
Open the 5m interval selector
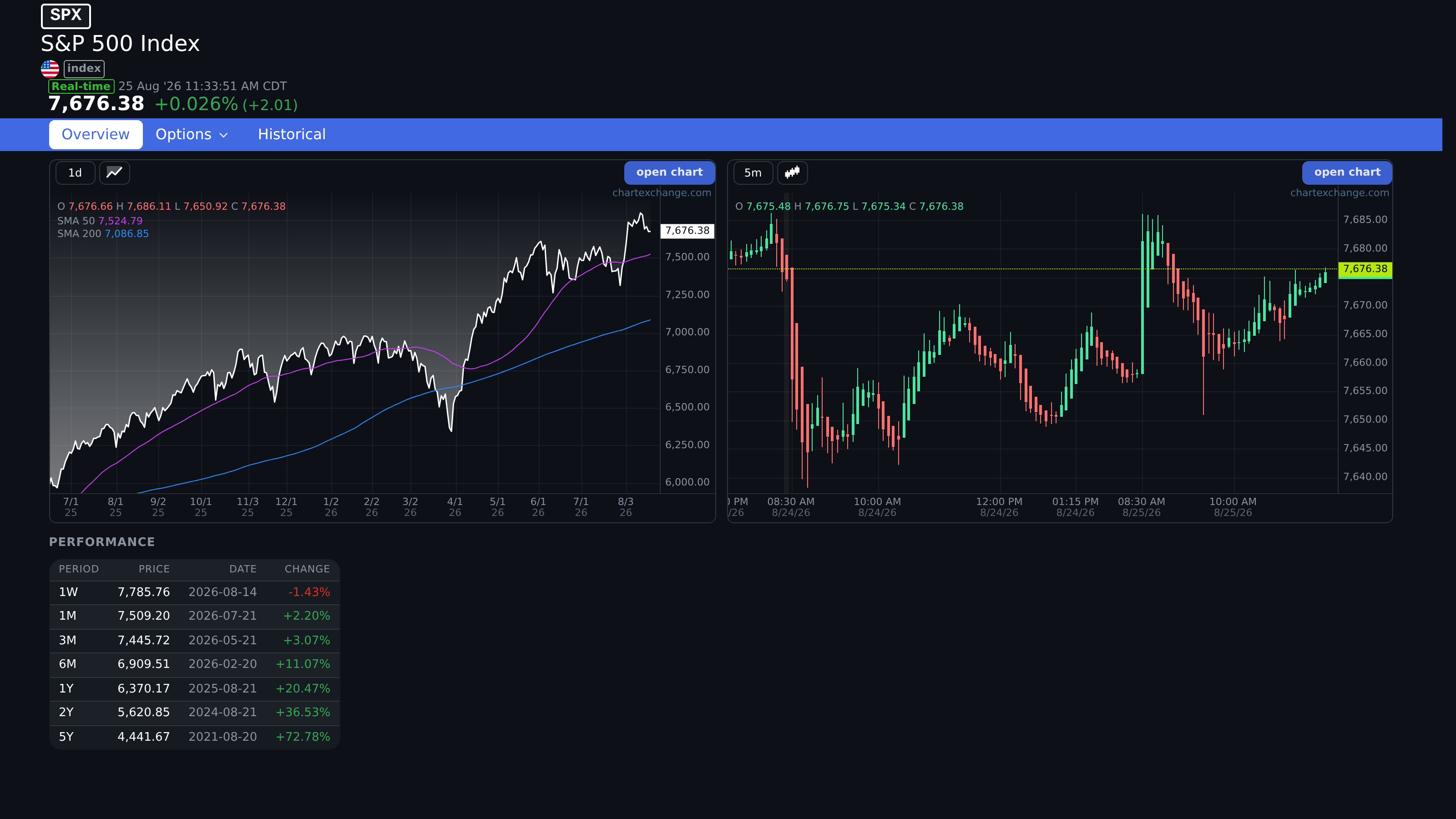click(x=753, y=172)
